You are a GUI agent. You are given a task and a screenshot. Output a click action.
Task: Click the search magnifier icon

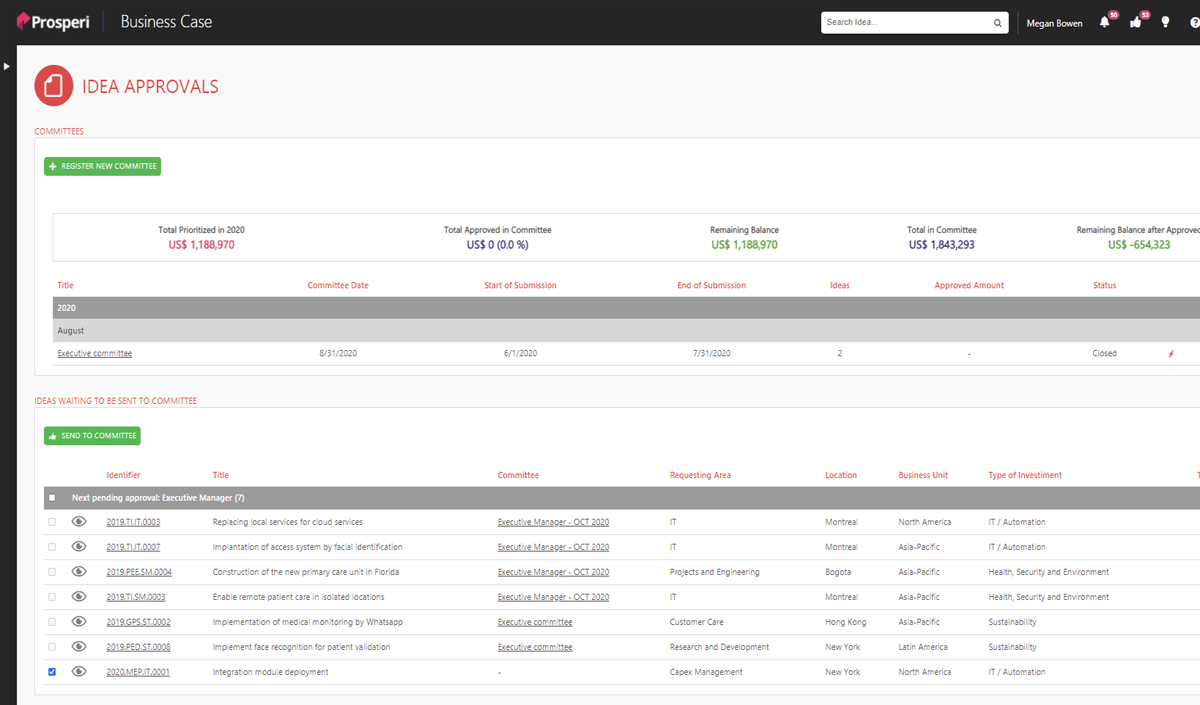997,23
